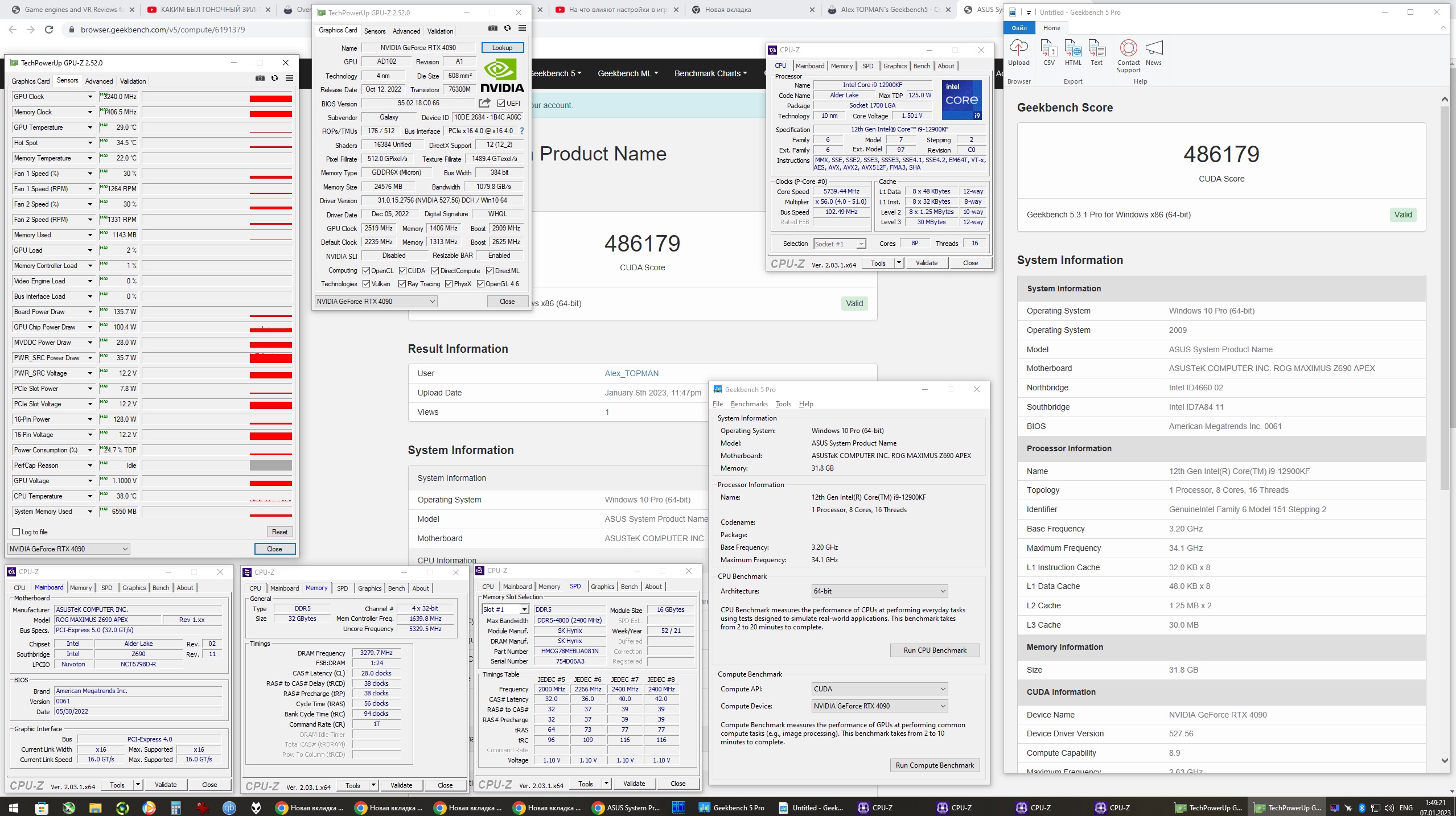Click screenshot camera icon in GPU-Z Graphics Card window
The height and width of the screenshot is (816, 1456).
(493, 28)
